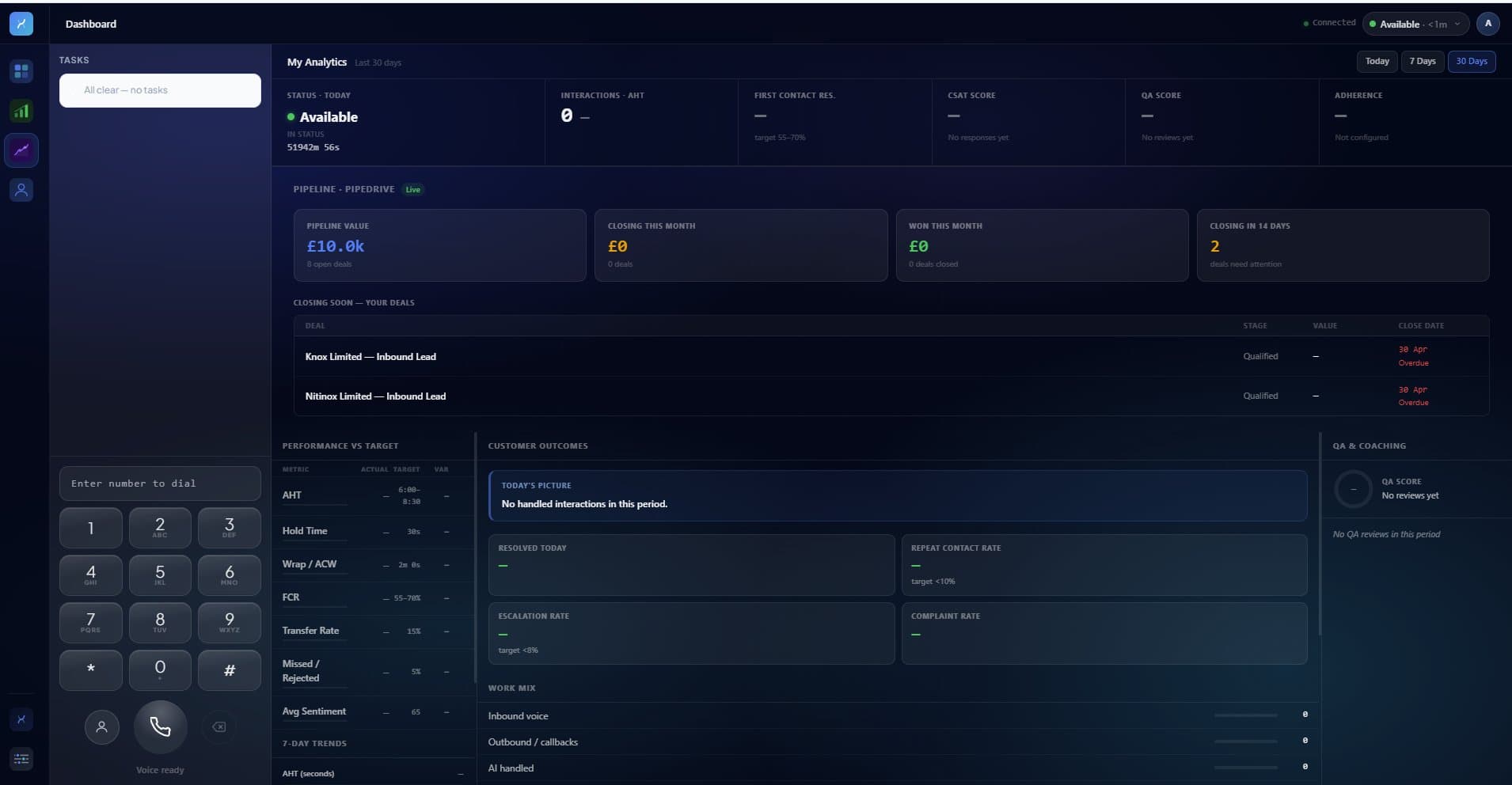
Task: Click the Avg Sentiment metric row
Action: point(372,711)
